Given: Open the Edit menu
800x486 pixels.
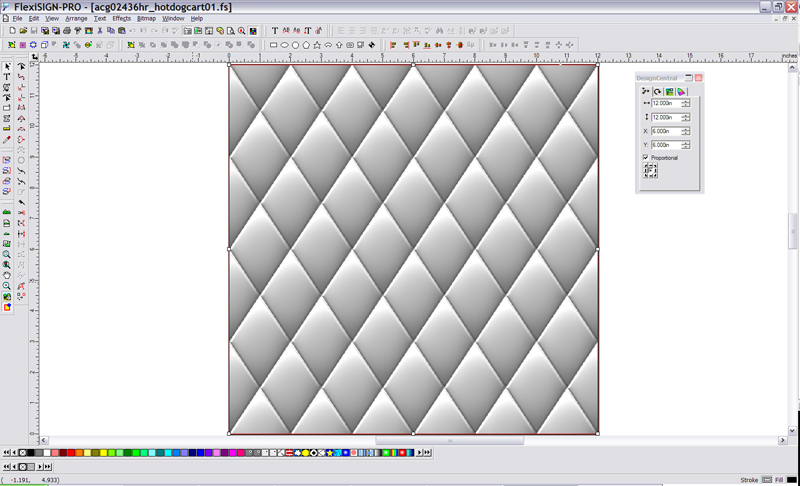Looking at the screenshot, I should [x=34, y=18].
